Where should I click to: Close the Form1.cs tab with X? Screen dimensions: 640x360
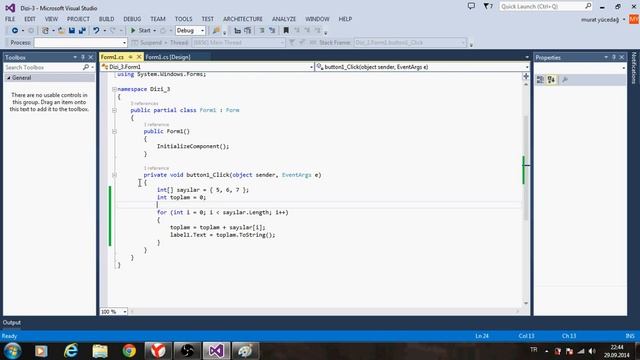139,57
